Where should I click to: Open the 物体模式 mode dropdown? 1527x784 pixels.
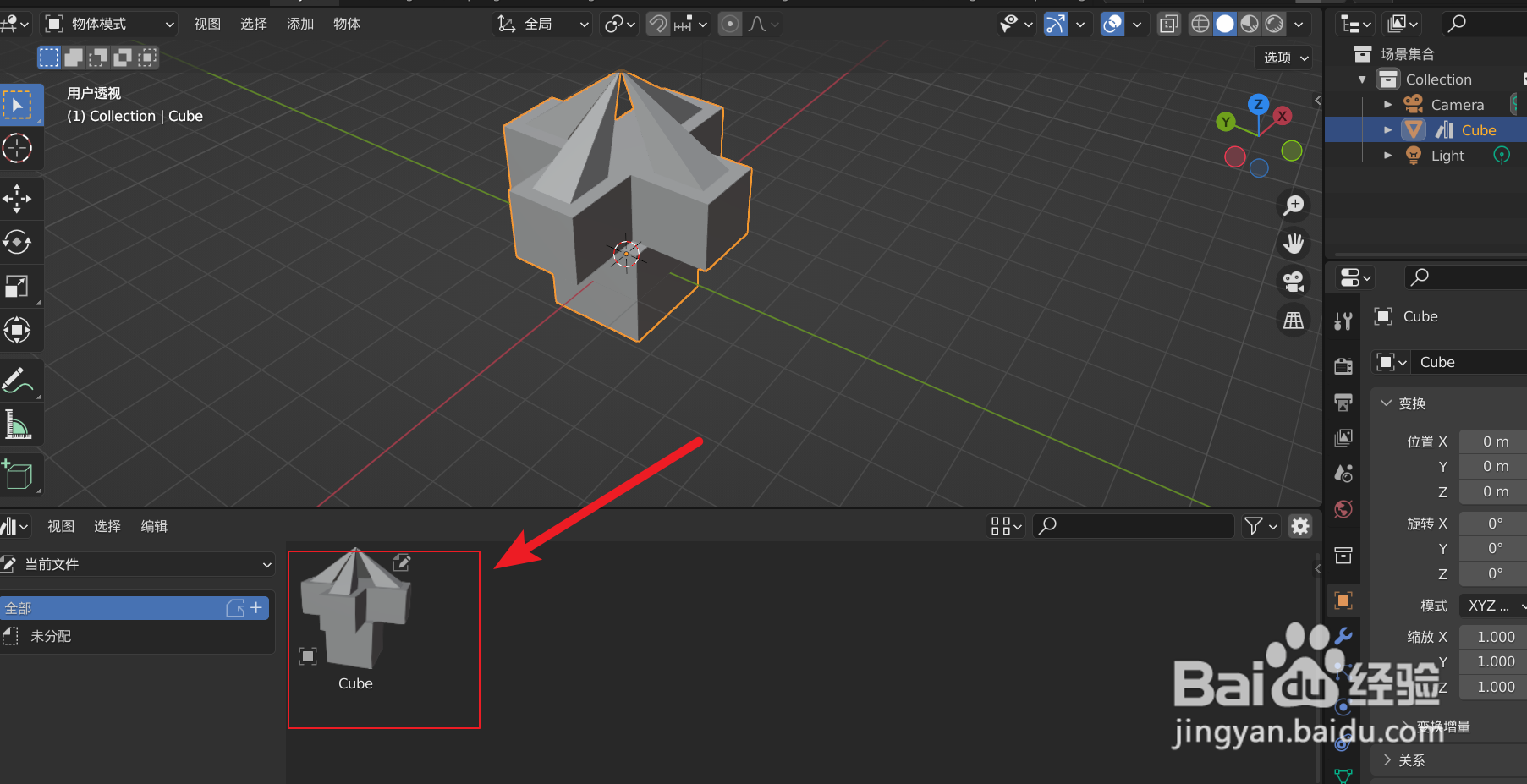tap(110, 24)
